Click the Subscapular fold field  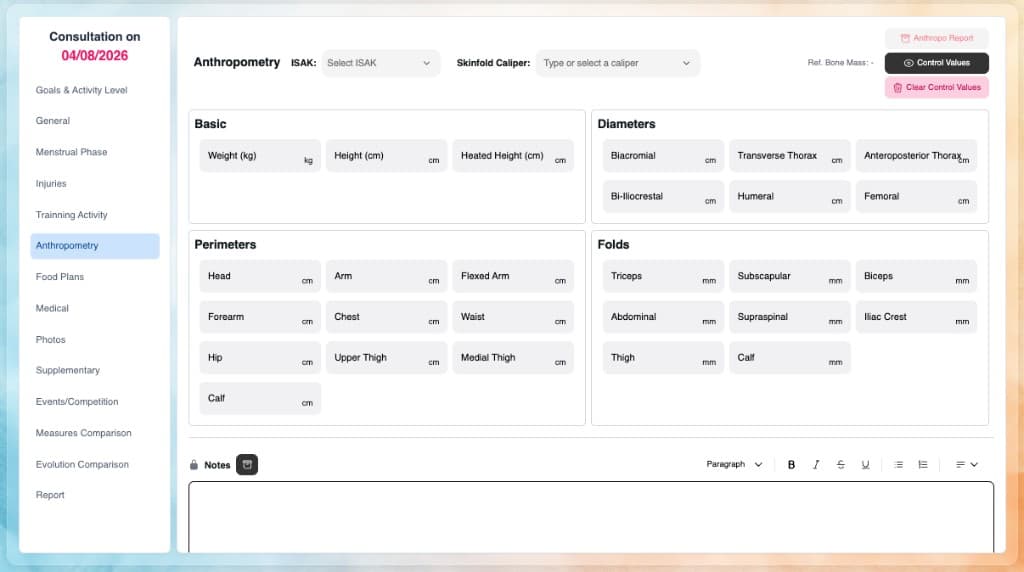(x=790, y=276)
